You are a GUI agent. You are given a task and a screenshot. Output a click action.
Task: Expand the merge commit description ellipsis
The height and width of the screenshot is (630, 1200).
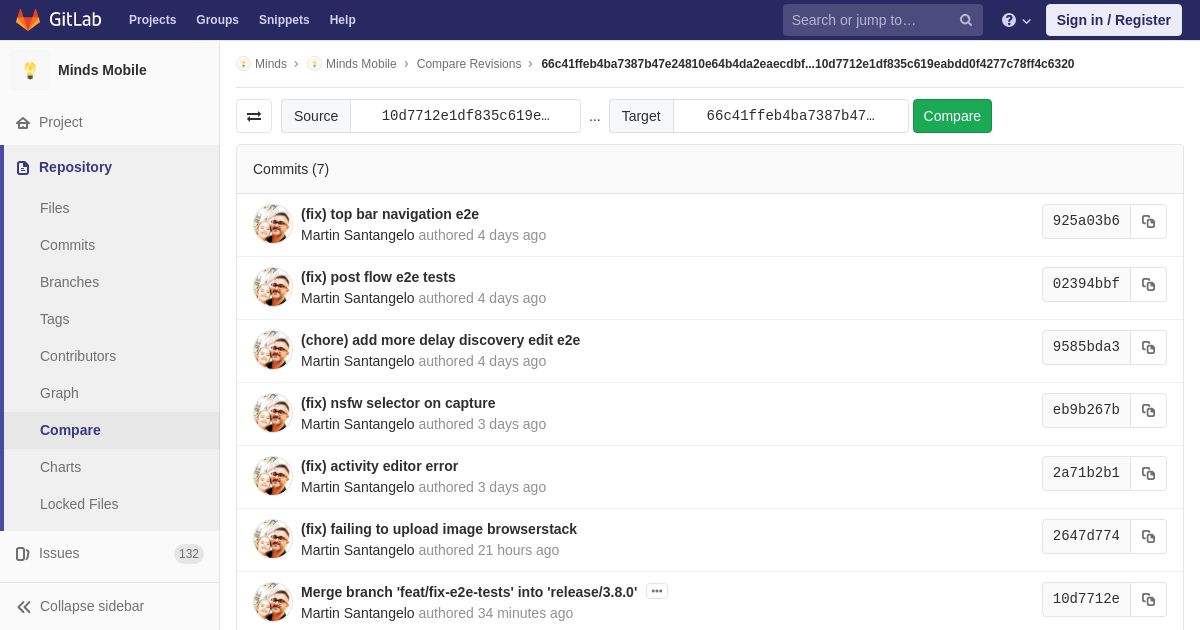[656, 591]
